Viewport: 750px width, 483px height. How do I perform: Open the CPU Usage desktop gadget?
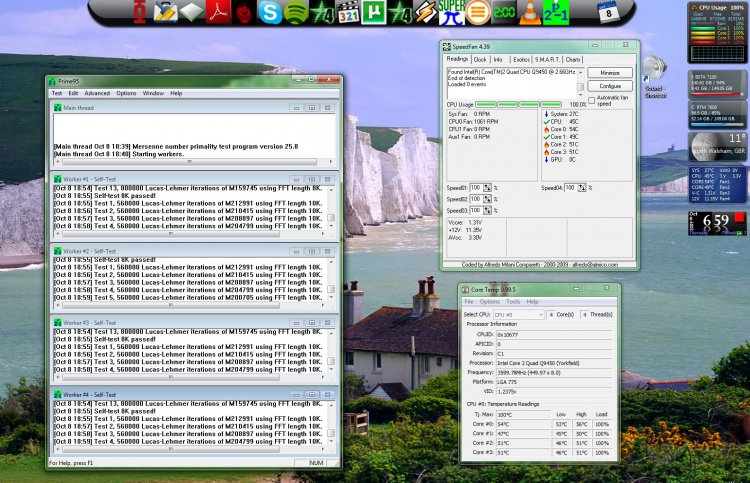pos(717,33)
